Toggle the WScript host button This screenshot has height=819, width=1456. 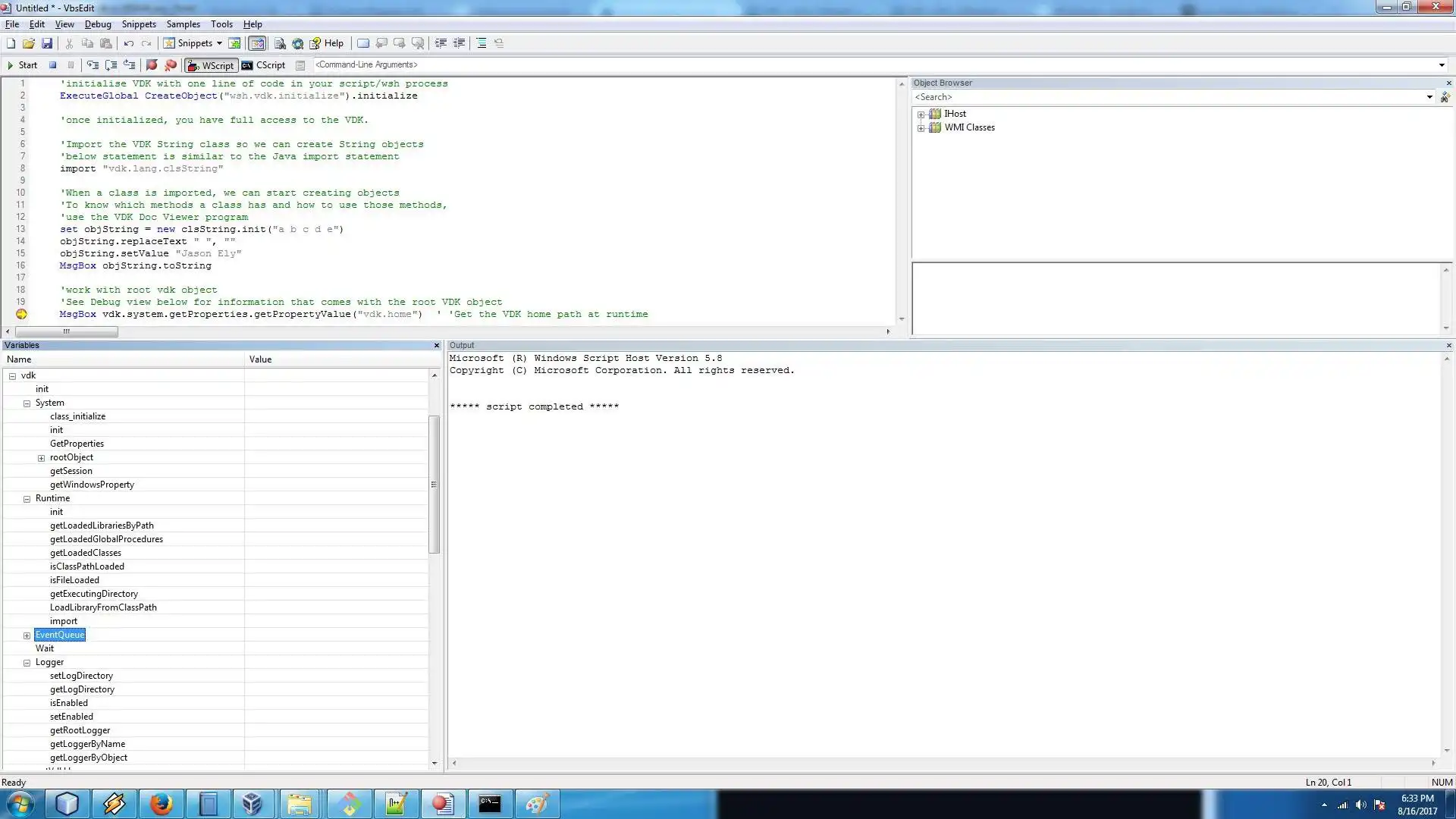(x=212, y=65)
